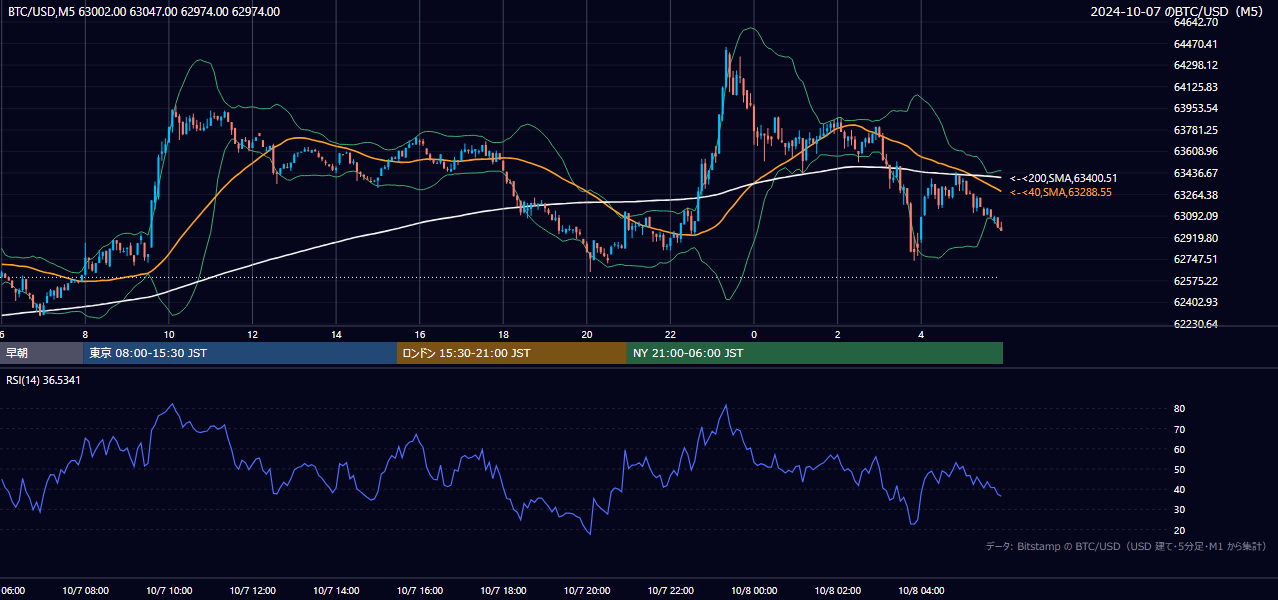Pick the RSI axis value 40

pyautogui.click(x=1180, y=489)
